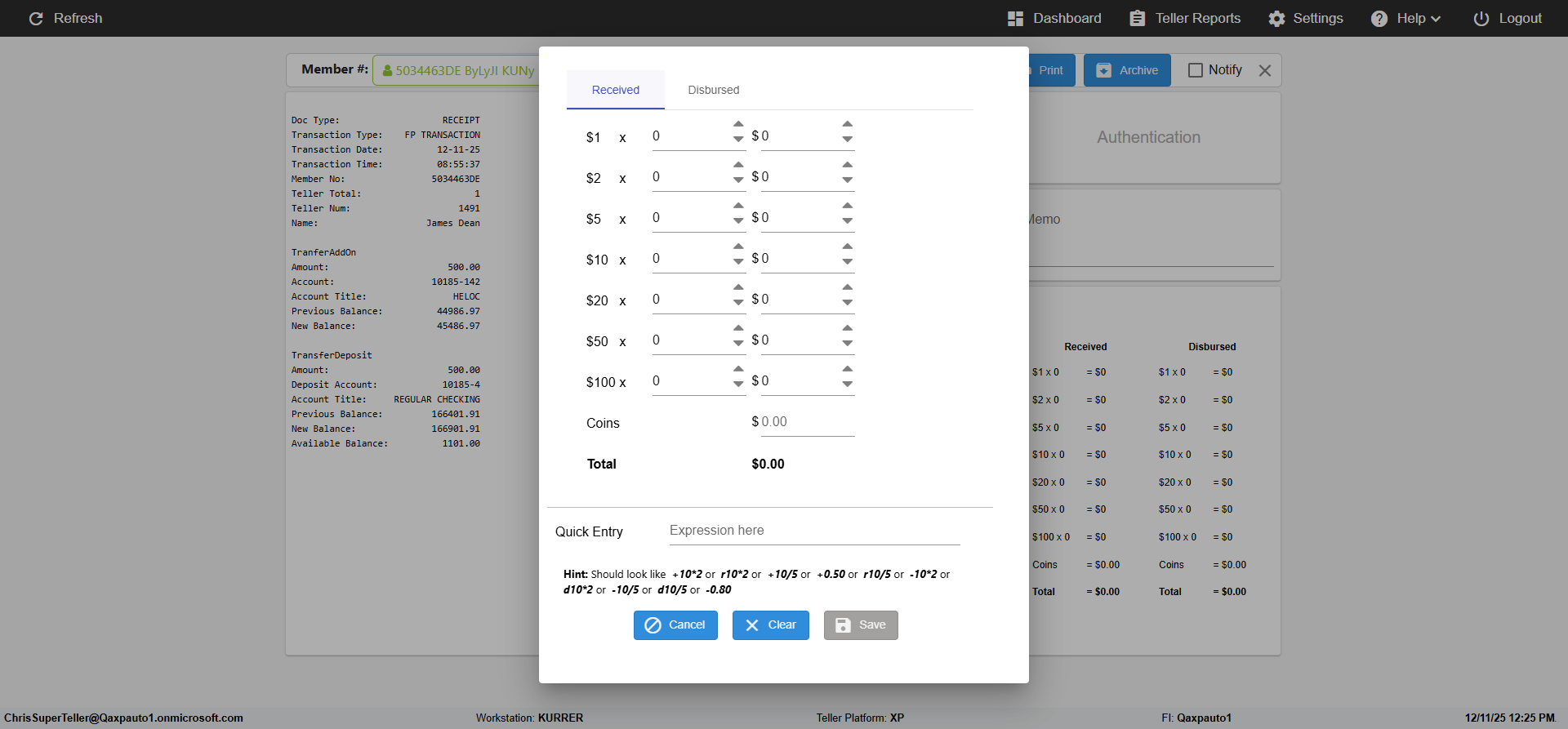Image resolution: width=1568 pixels, height=729 pixels.
Task: Click the green member person icon
Action: pyautogui.click(x=387, y=71)
